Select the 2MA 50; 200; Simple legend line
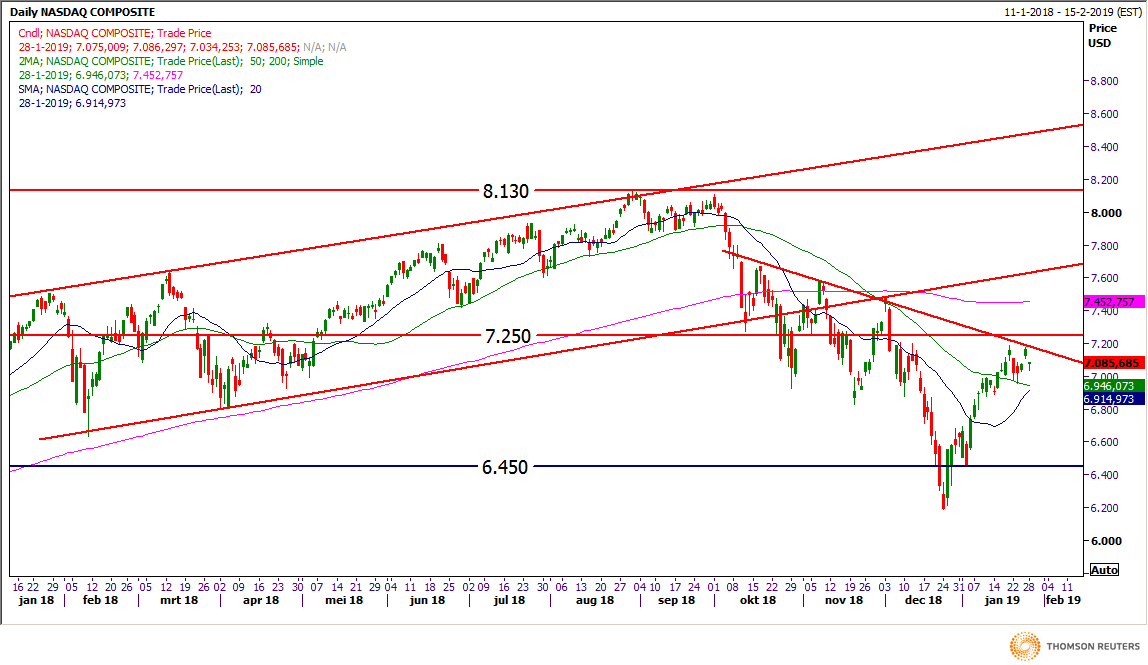This screenshot has height=665, width=1148. click(x=171, y=61)
